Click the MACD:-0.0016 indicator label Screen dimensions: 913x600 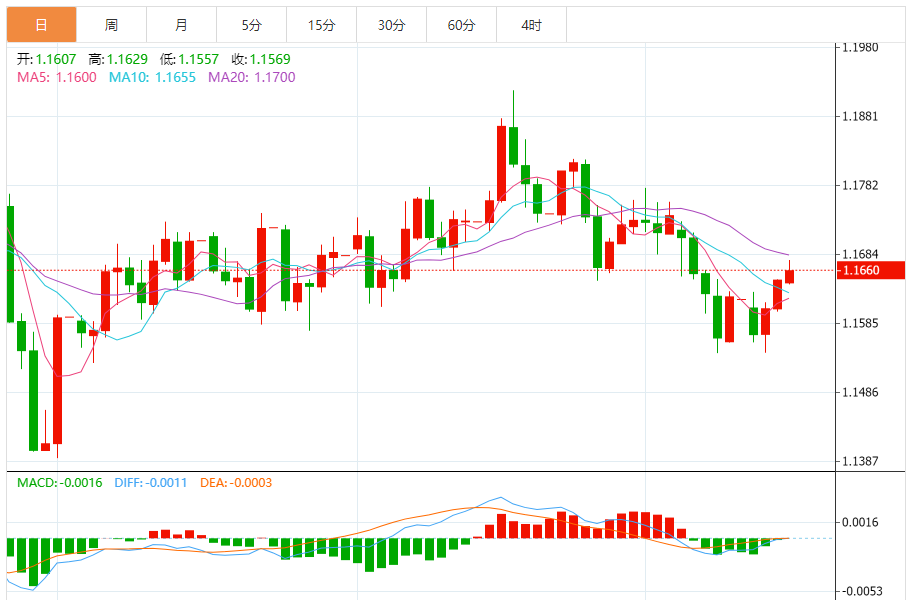(x=59, y=482)
